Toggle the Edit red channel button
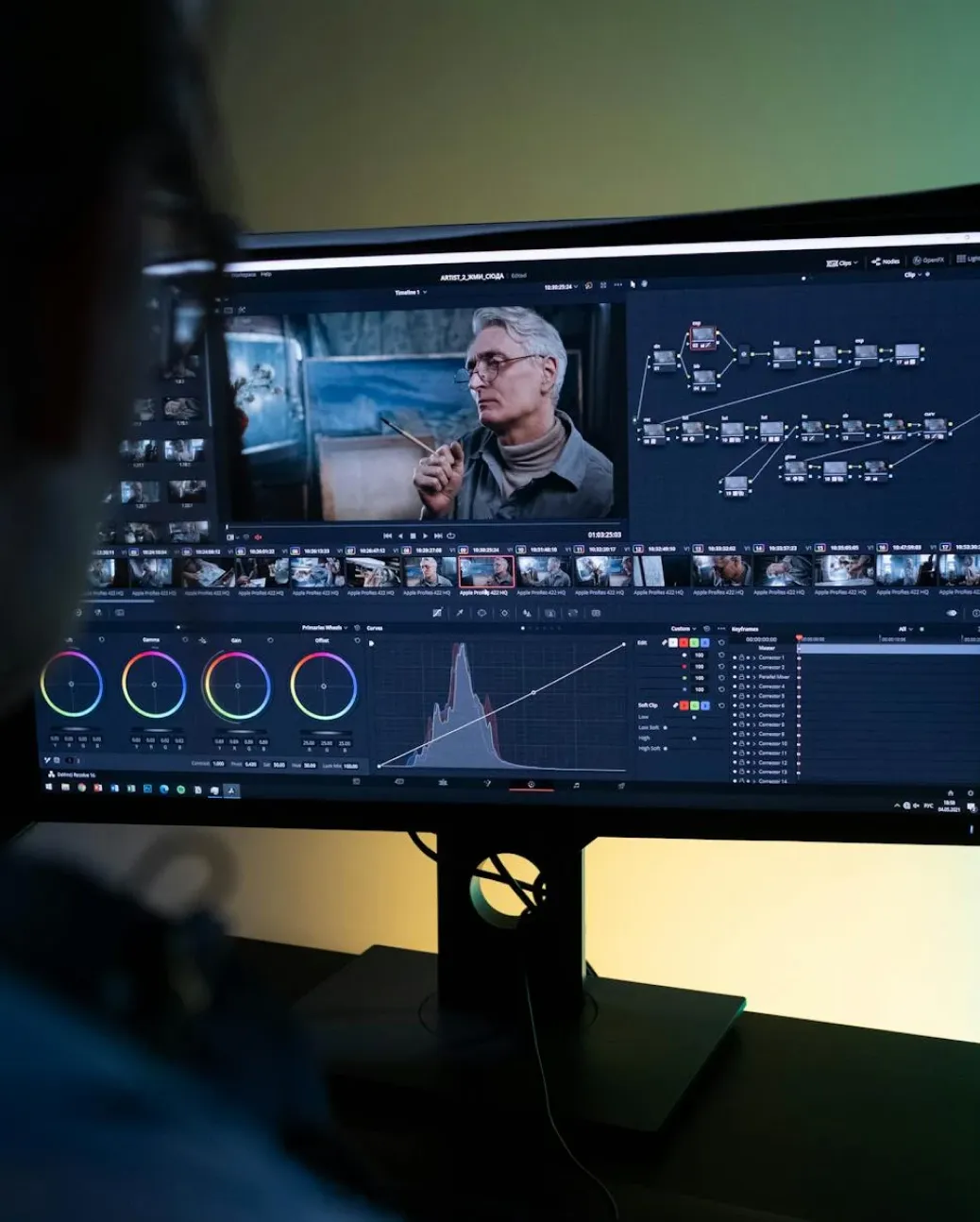 pyautogui.click(x=684, y=643)
